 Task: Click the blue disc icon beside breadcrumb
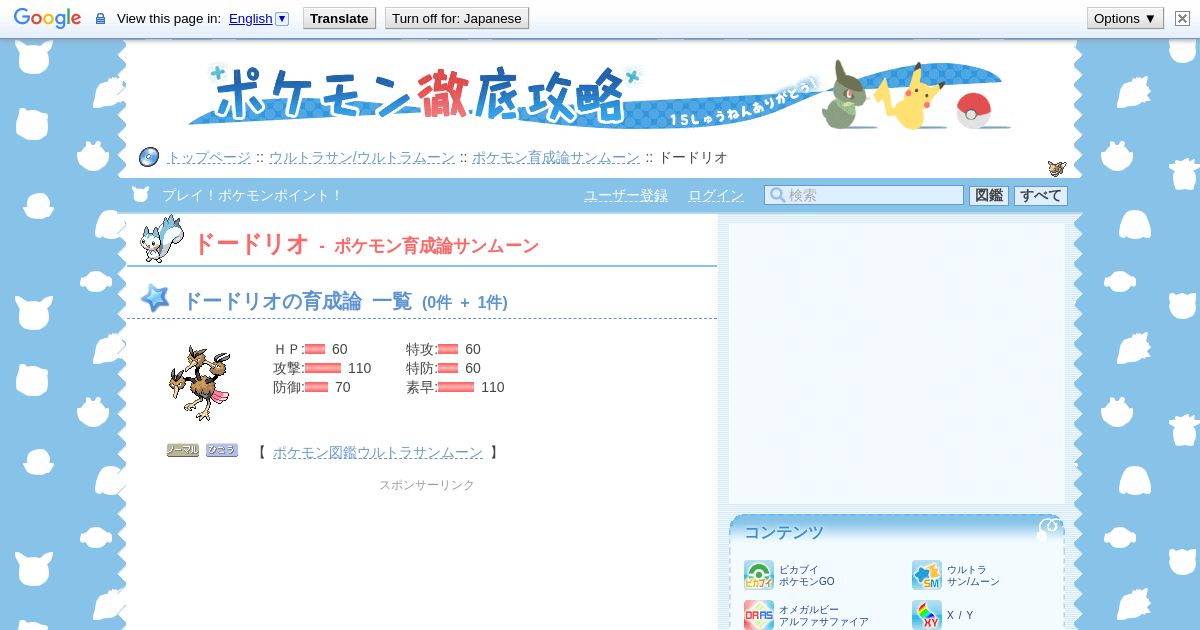149,157
